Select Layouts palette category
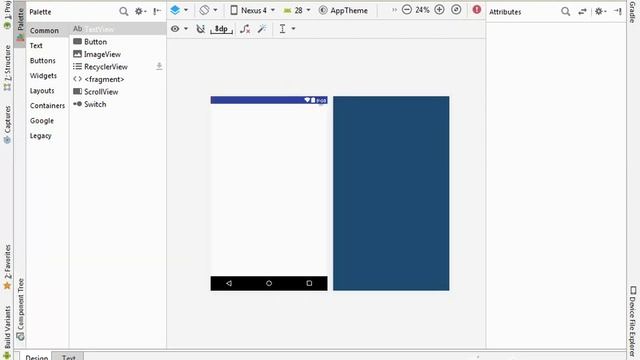This screenshot has width=640, height=360. [42, 91]
